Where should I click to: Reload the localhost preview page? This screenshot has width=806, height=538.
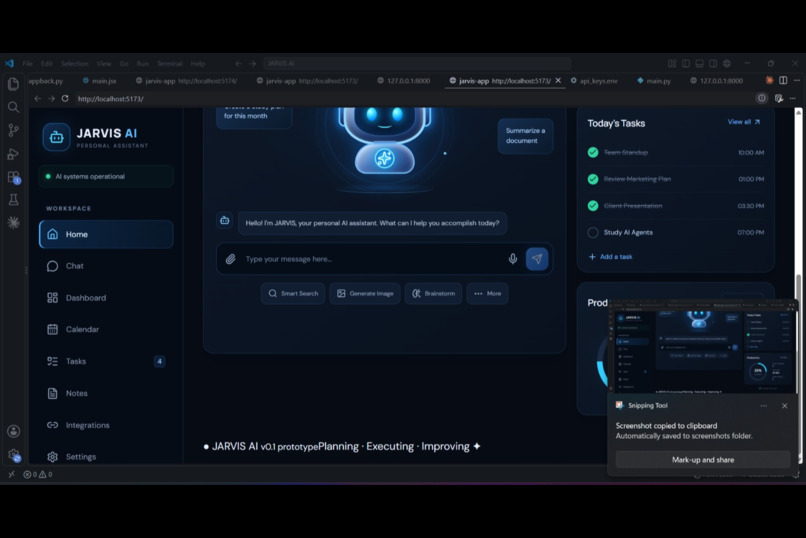tap(65, 99)
